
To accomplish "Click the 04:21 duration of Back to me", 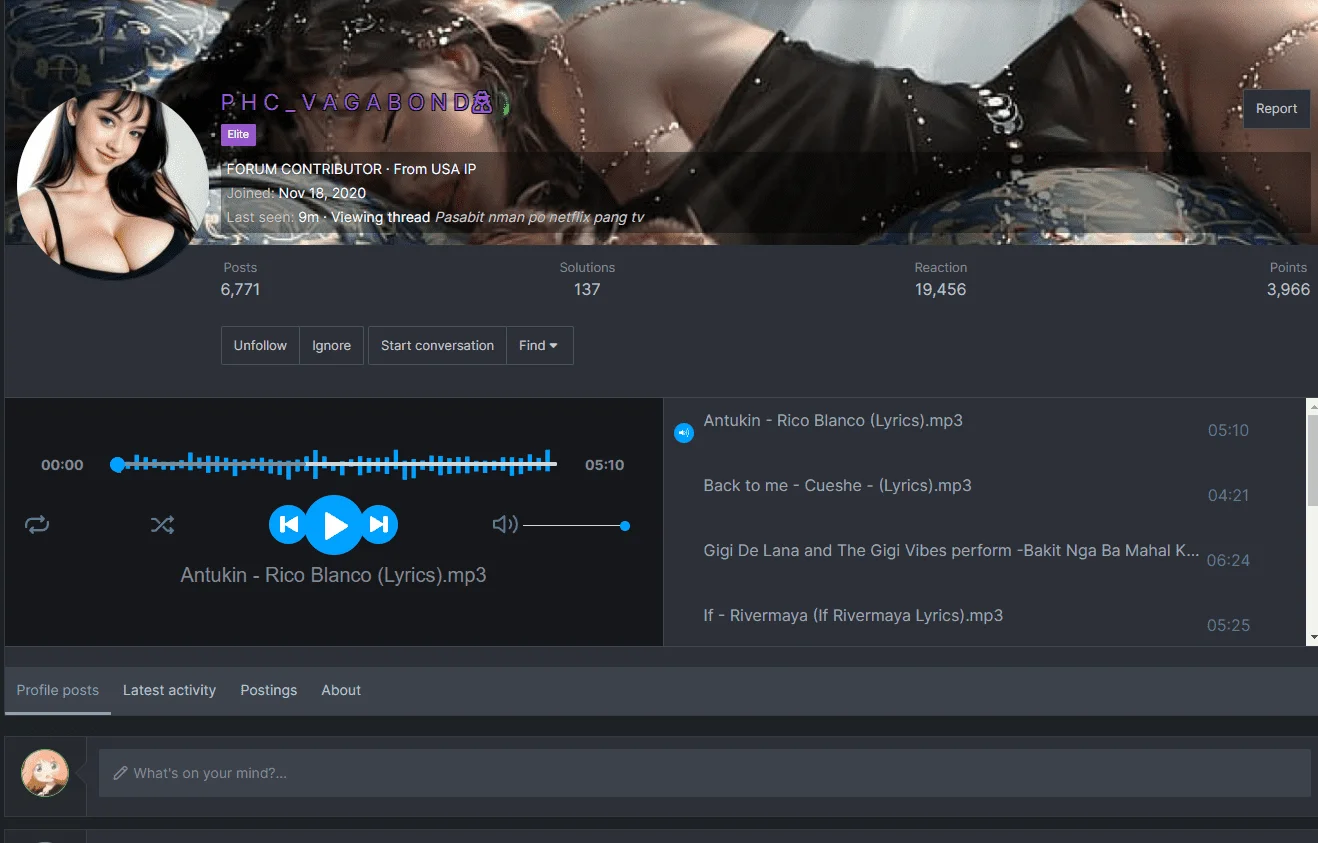I will [x=1228, y=496].
